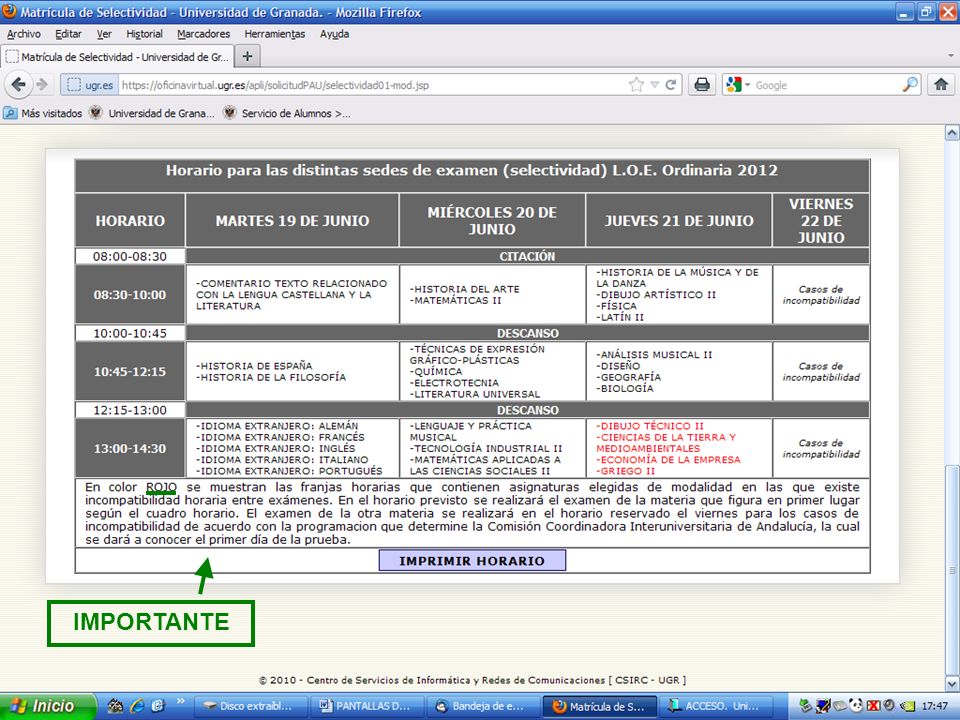Image resolution: width=960 pixels, height=720 pixels.
Task: Click the Inicio start button
Action: (x=48, y=706)
